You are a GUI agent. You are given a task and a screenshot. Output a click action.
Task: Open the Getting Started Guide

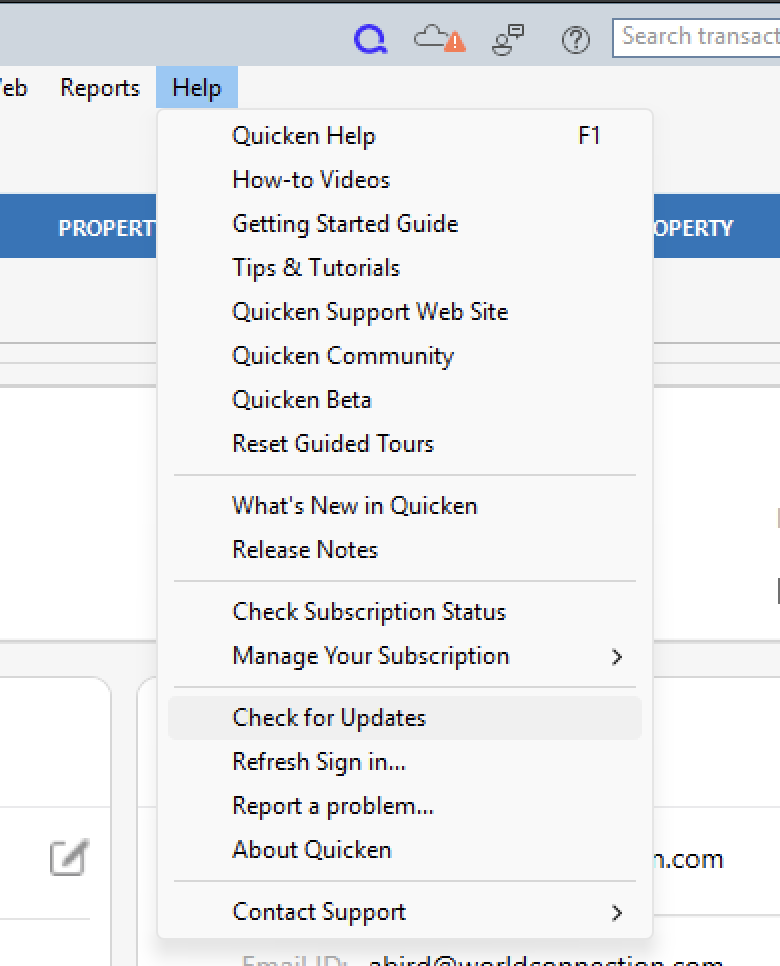(x=345, y=224)
